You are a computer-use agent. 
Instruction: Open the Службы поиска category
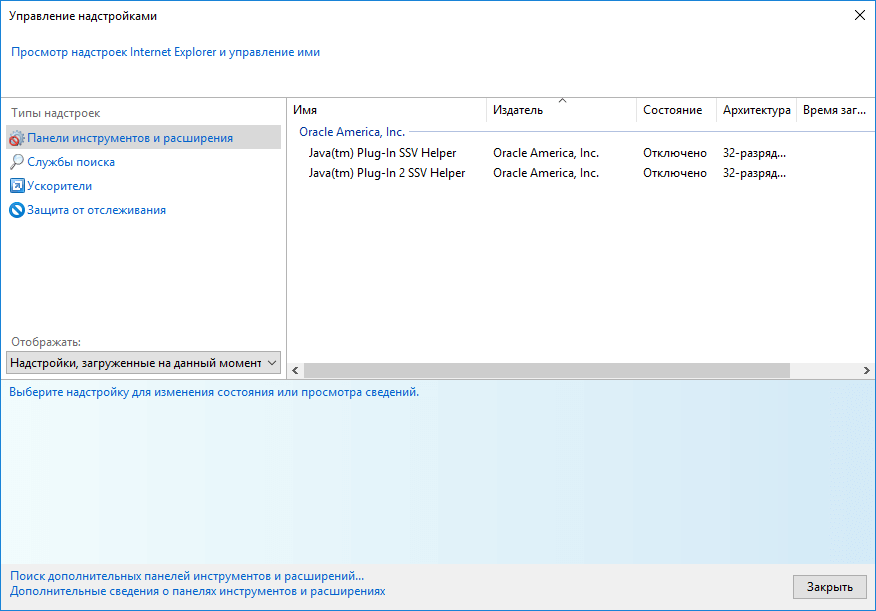(x=71, y=162)
